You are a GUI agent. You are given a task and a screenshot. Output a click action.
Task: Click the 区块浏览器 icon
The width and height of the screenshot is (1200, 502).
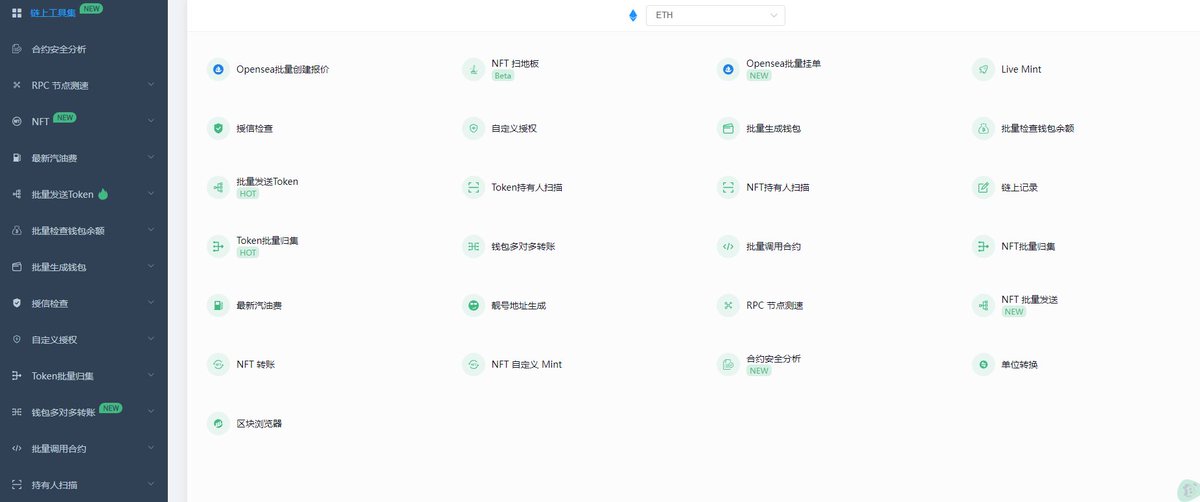click(218, 424)
